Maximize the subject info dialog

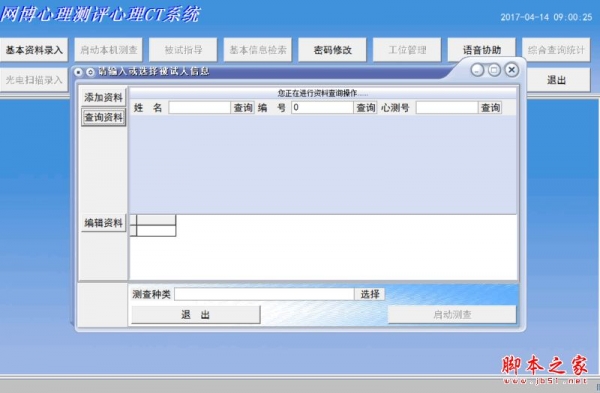point(494,70)
